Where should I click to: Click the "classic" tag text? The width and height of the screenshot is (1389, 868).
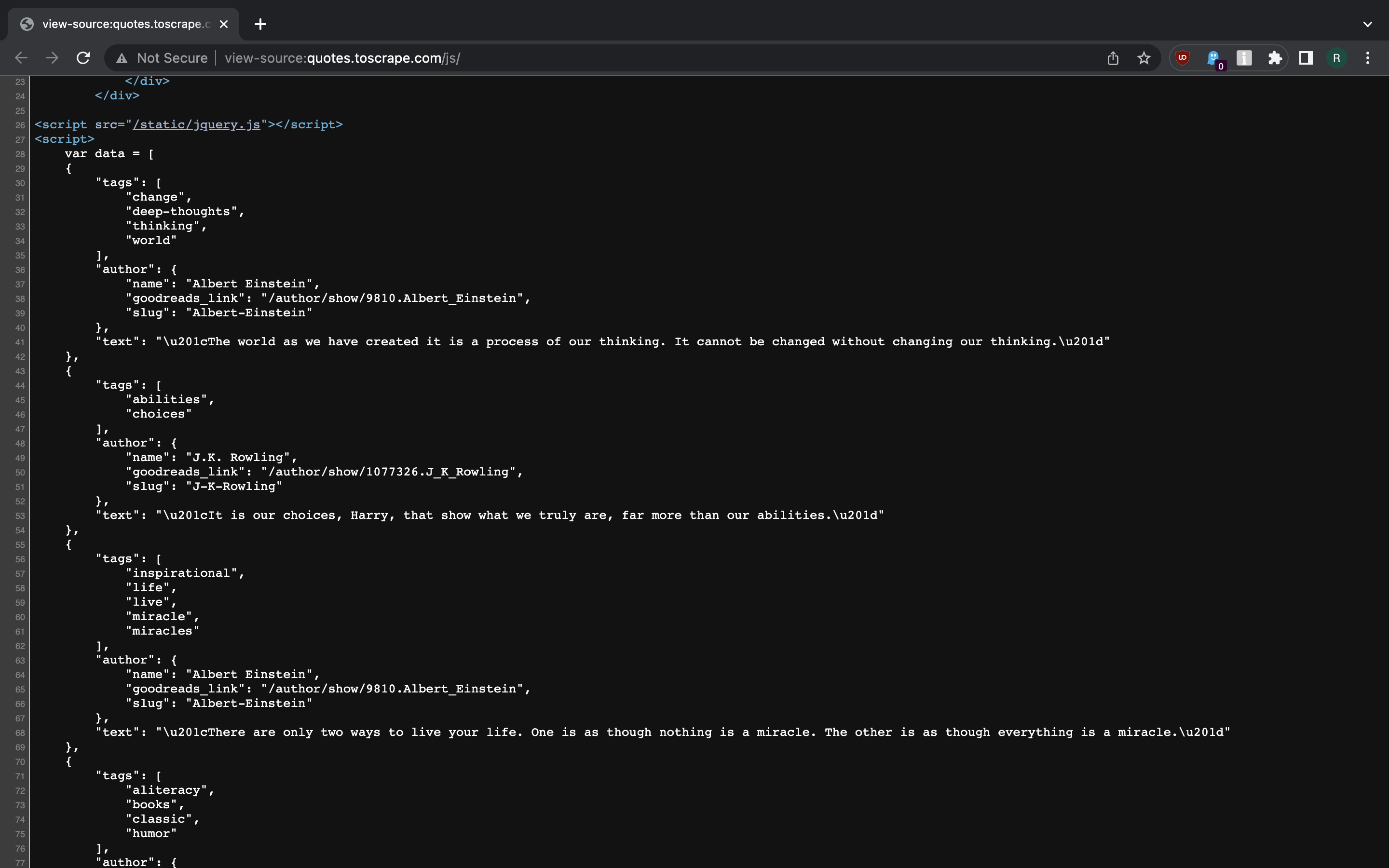(x=159, y=819)
